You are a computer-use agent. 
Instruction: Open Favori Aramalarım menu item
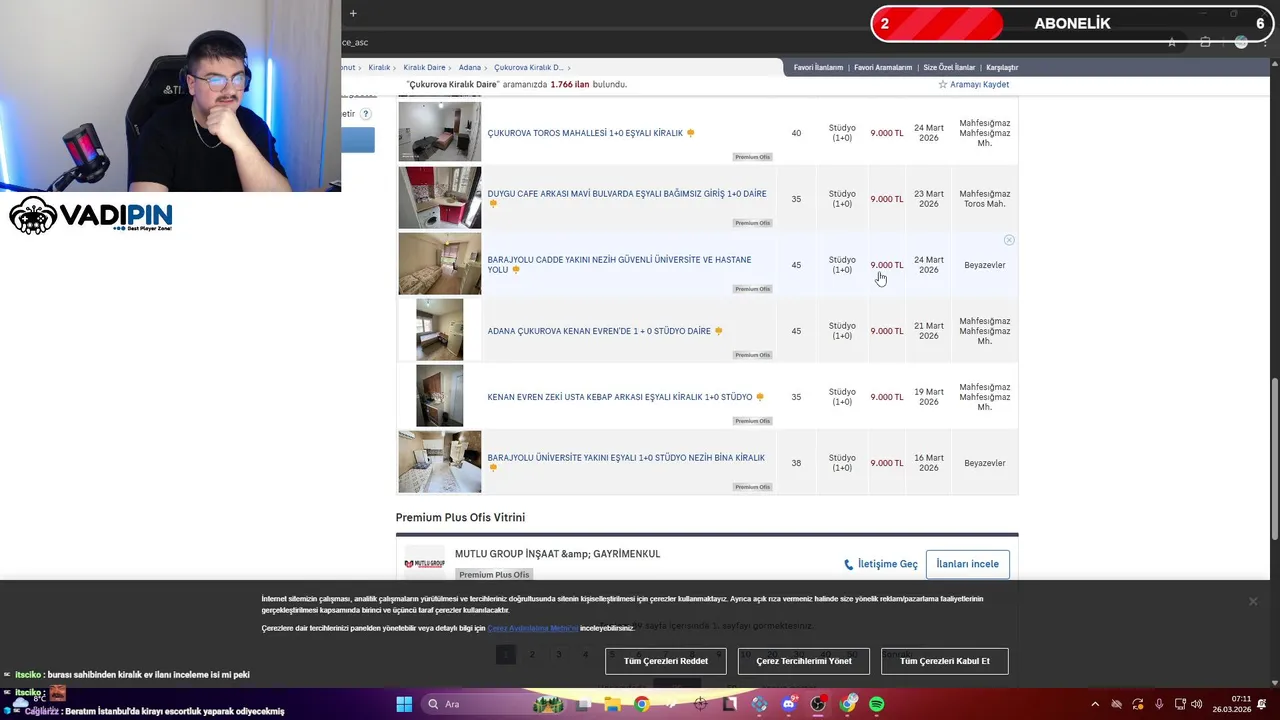(883, 68)
